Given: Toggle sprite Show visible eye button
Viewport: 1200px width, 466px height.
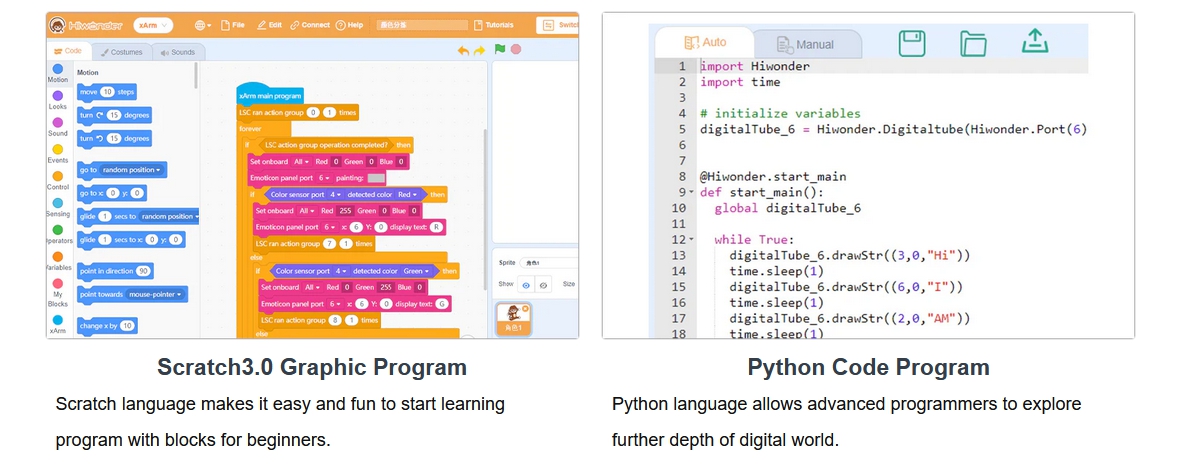Looking at the screenshot, I should (527, 284).
